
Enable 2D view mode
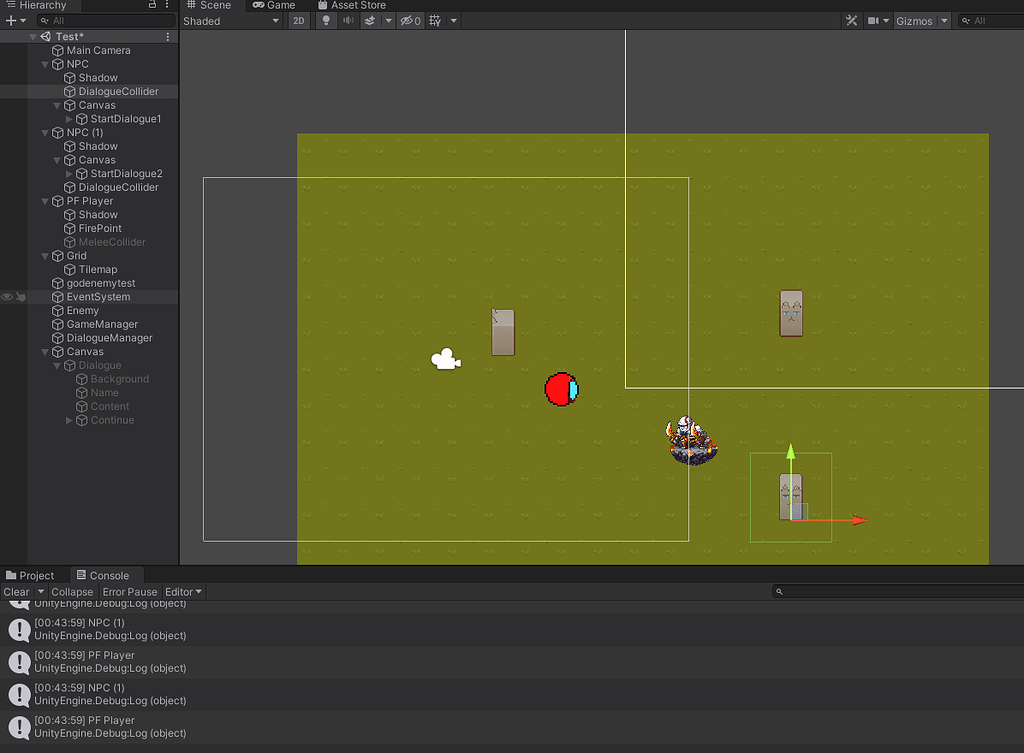[298, 20]
